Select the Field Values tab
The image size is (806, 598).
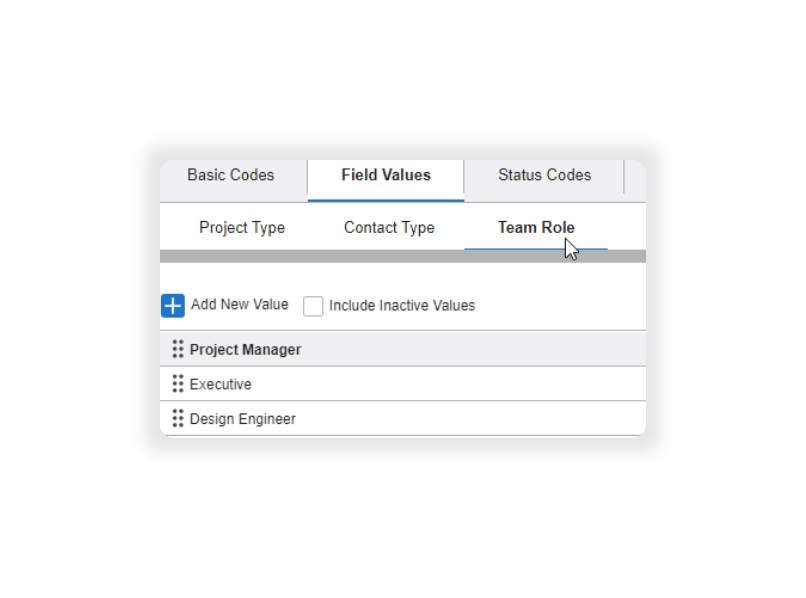point(386,175)
